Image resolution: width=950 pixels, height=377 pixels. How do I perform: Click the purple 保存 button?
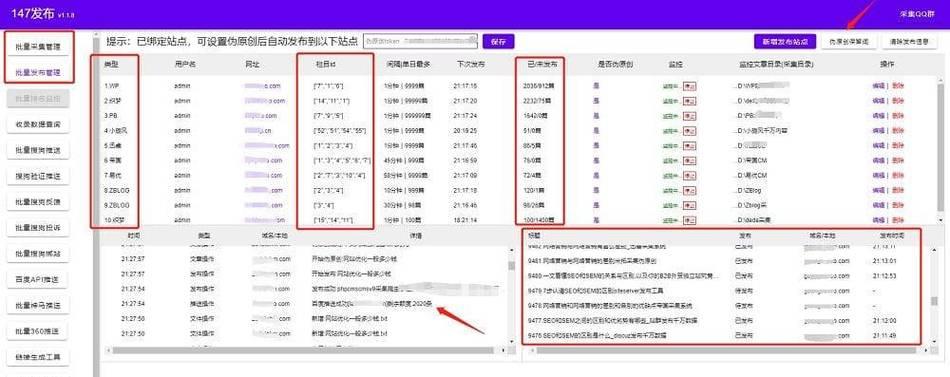(x=499, y=41)
